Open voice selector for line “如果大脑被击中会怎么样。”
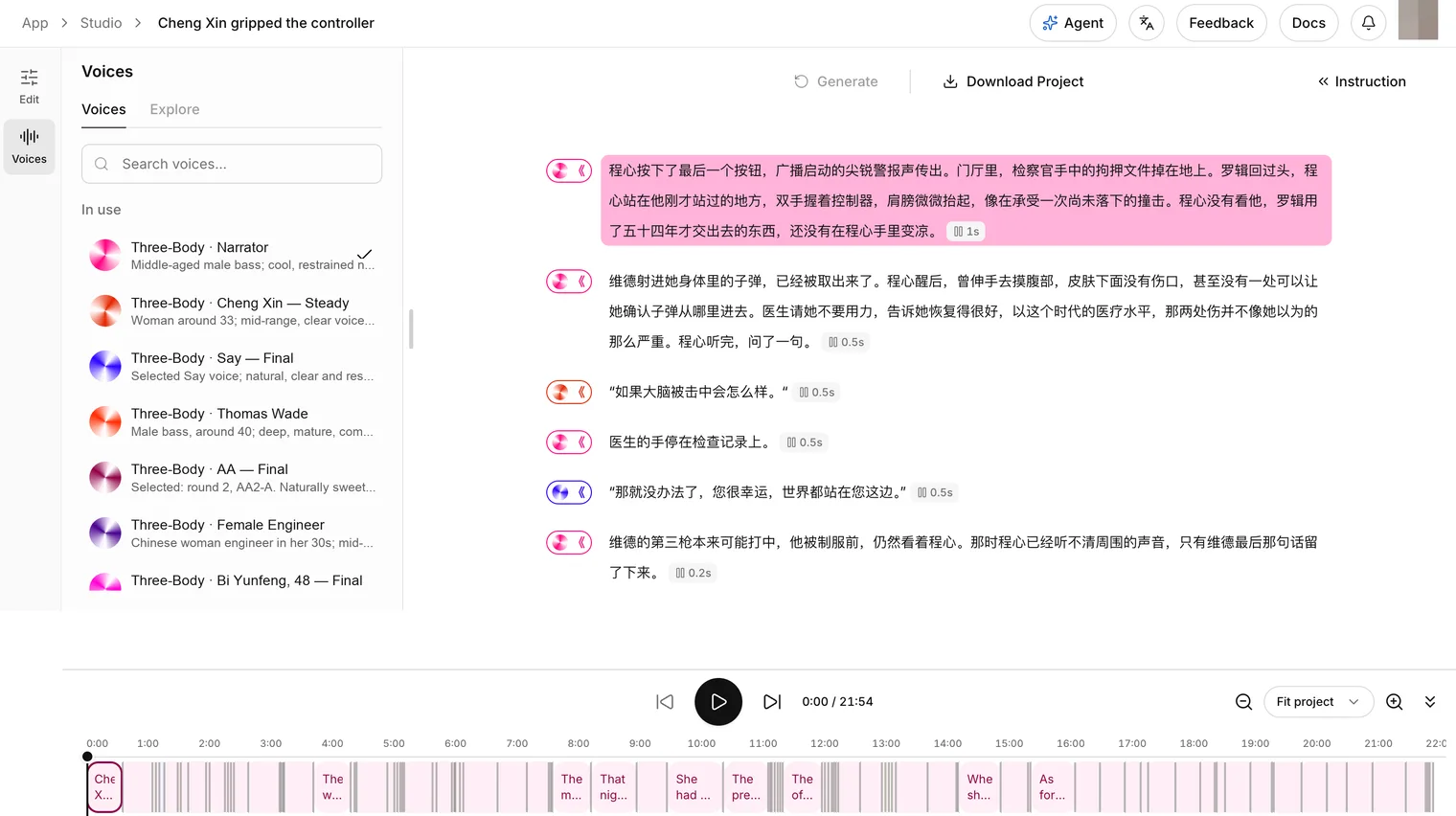Image resolution: width=1456 pixels, height=816 pixels. 569,392
